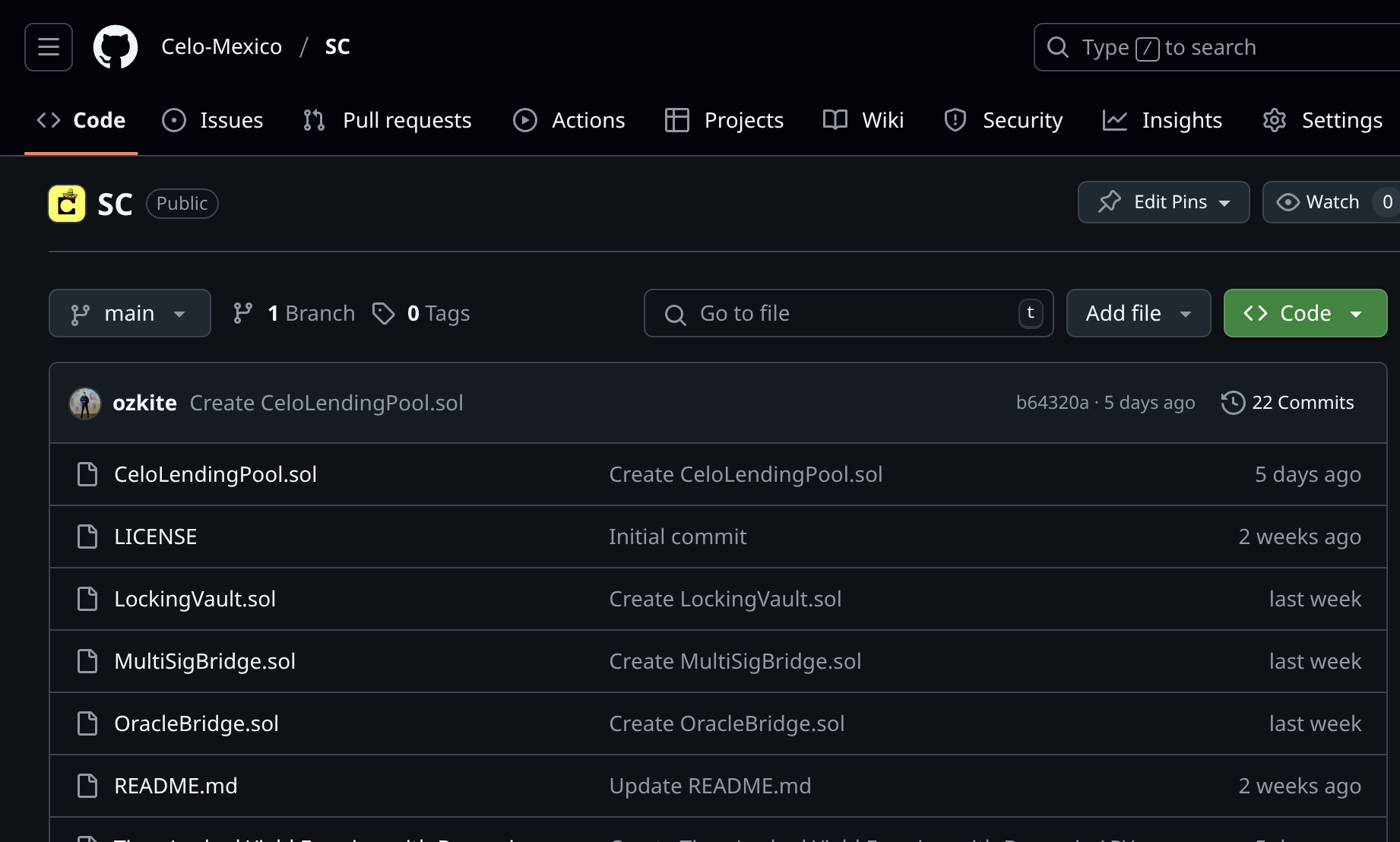Open the Edit Pins dropdown
1400x842 pixels.
[x=1163, y=202]
